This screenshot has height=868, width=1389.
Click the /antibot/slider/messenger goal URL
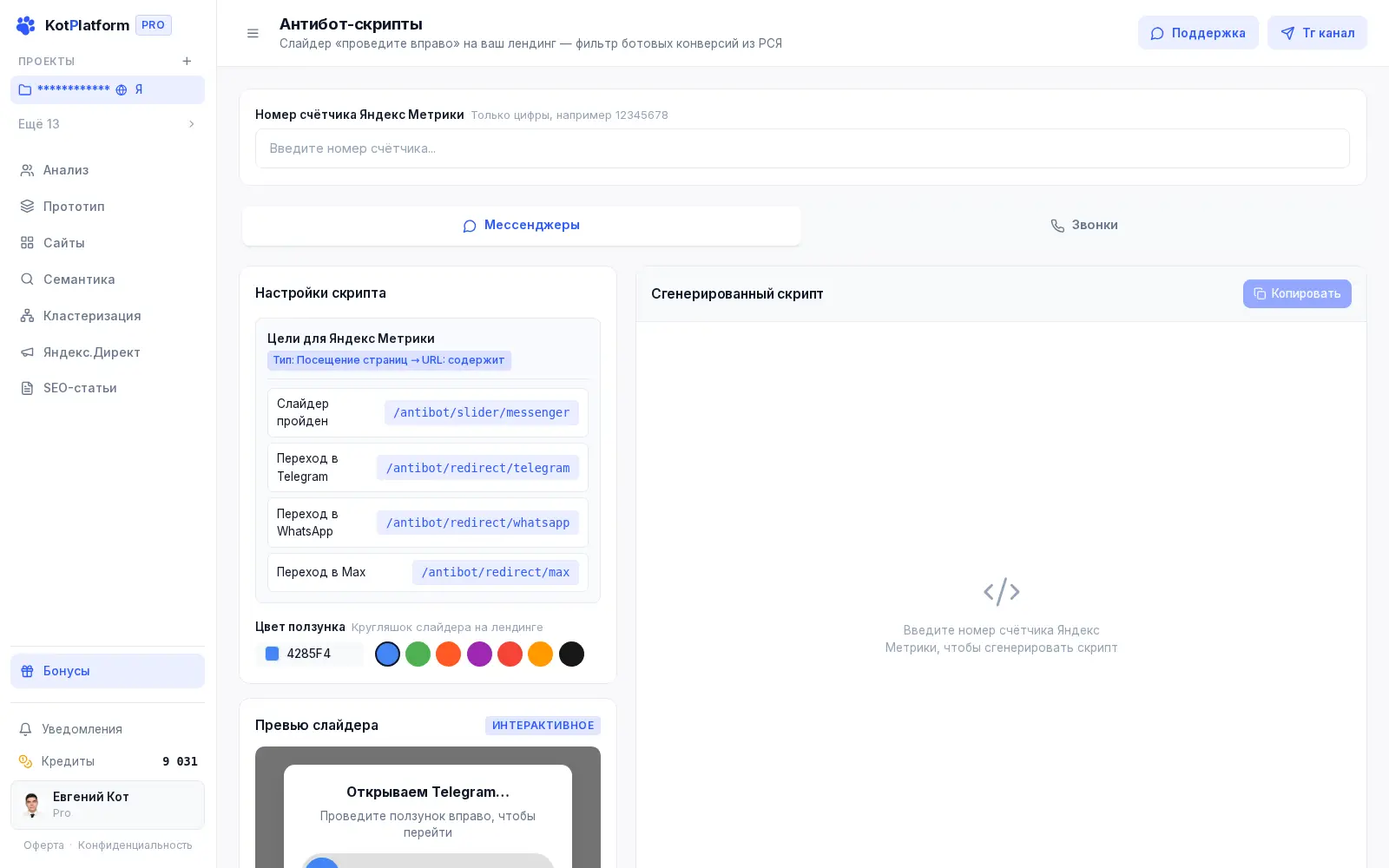click(482, 412)
